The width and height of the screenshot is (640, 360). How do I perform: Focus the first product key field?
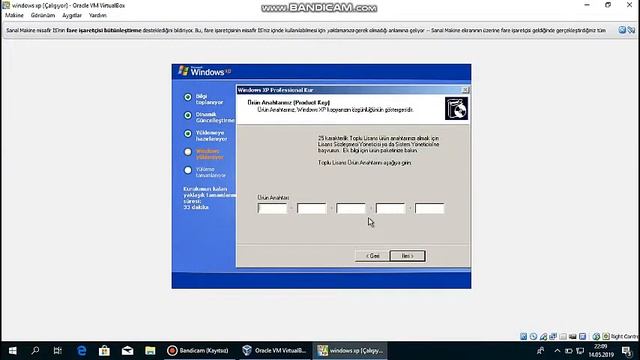pos(272,208)
